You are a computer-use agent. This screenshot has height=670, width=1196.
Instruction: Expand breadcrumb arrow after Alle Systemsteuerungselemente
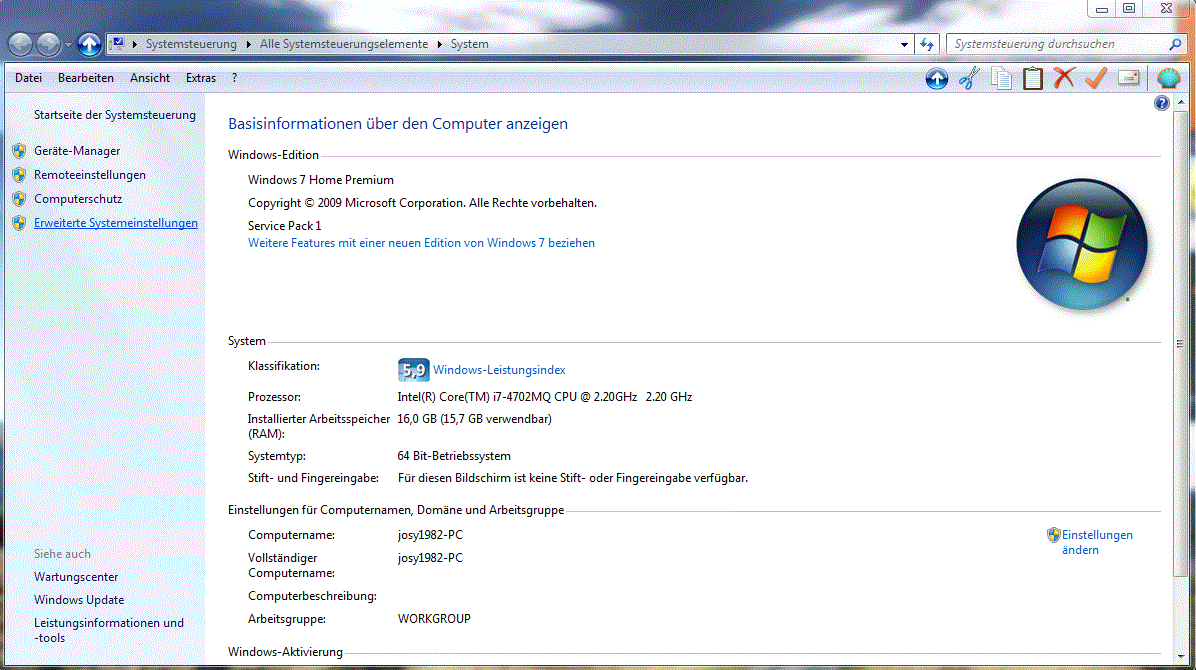439,44
